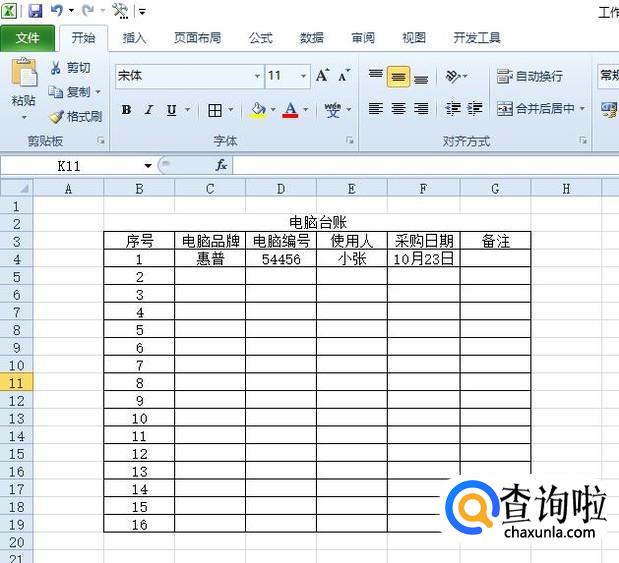Image resolution: width=619 pixels, height=563 pixels.
Task: Open the font color dropdown arrow
Action: pyautogui.click(x=306, y=109)
